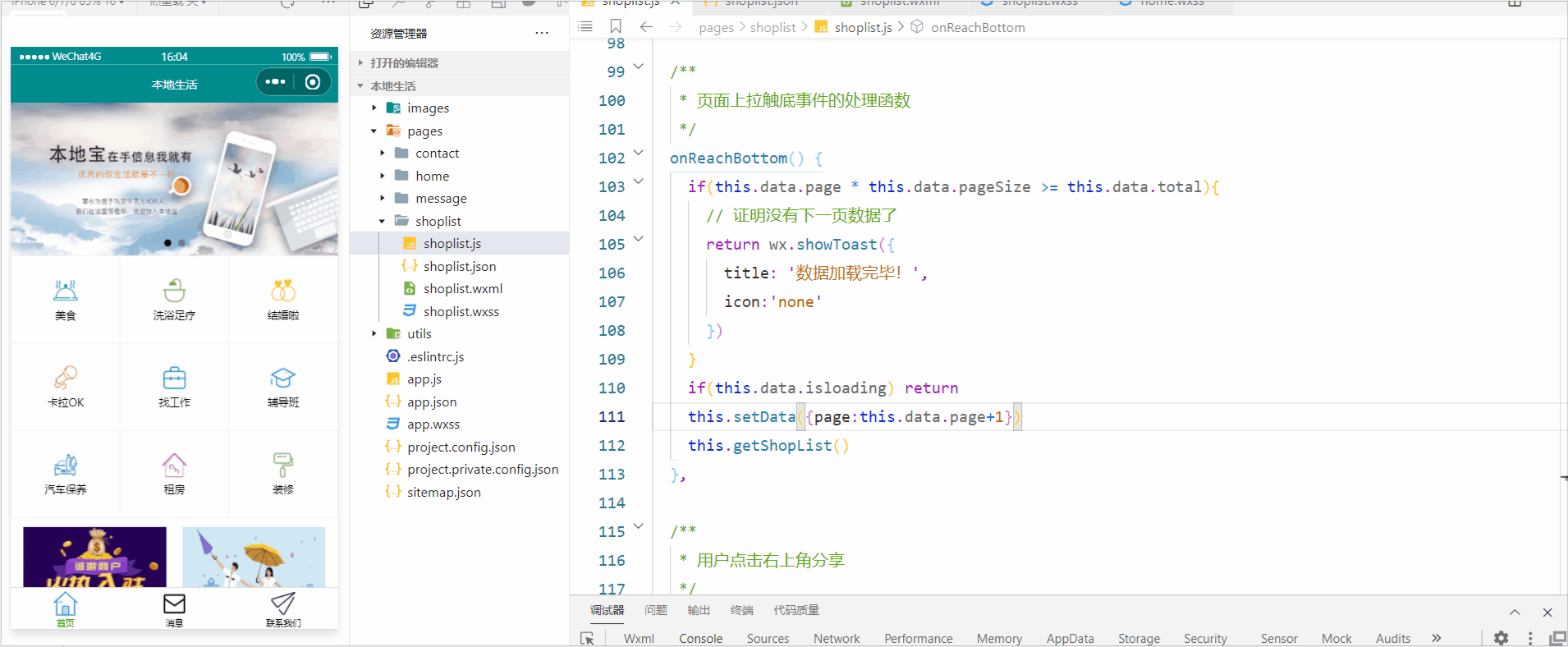Close the debugger panel

point(1547,613)
